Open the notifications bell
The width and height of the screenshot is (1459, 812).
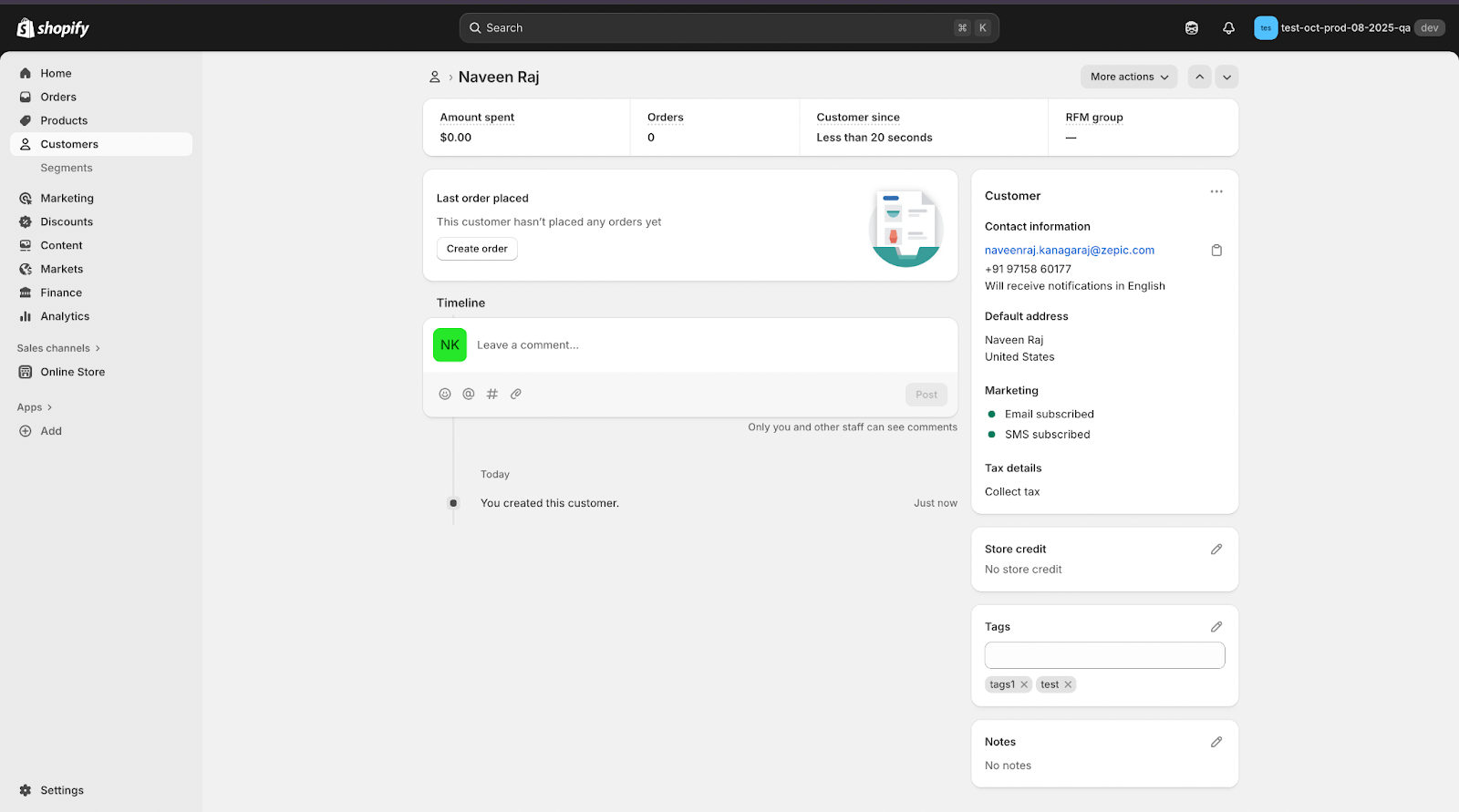[x=1228, y=28]
